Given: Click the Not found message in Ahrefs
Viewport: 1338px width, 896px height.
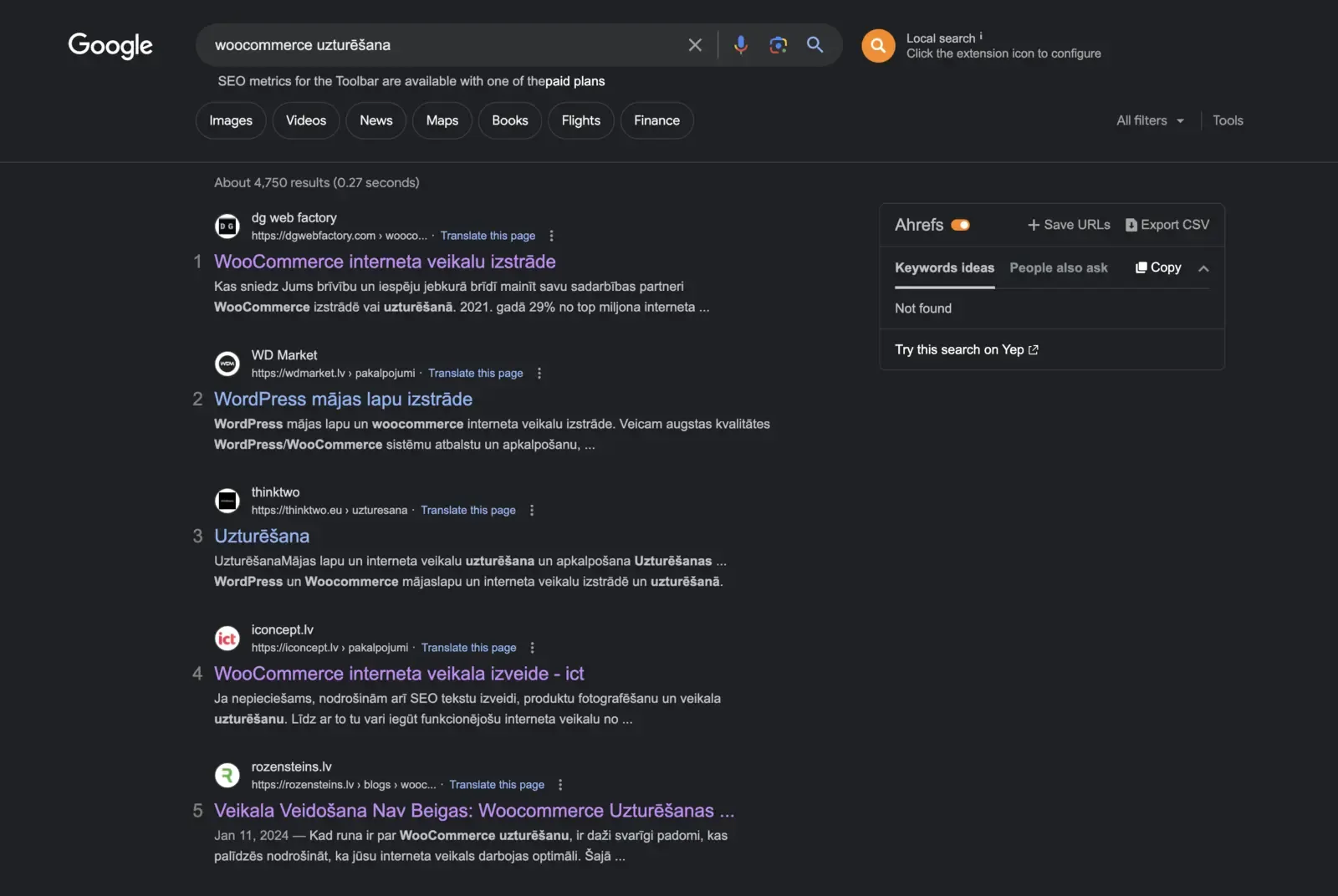Looking at the screenshot, I should click(923, 308).
